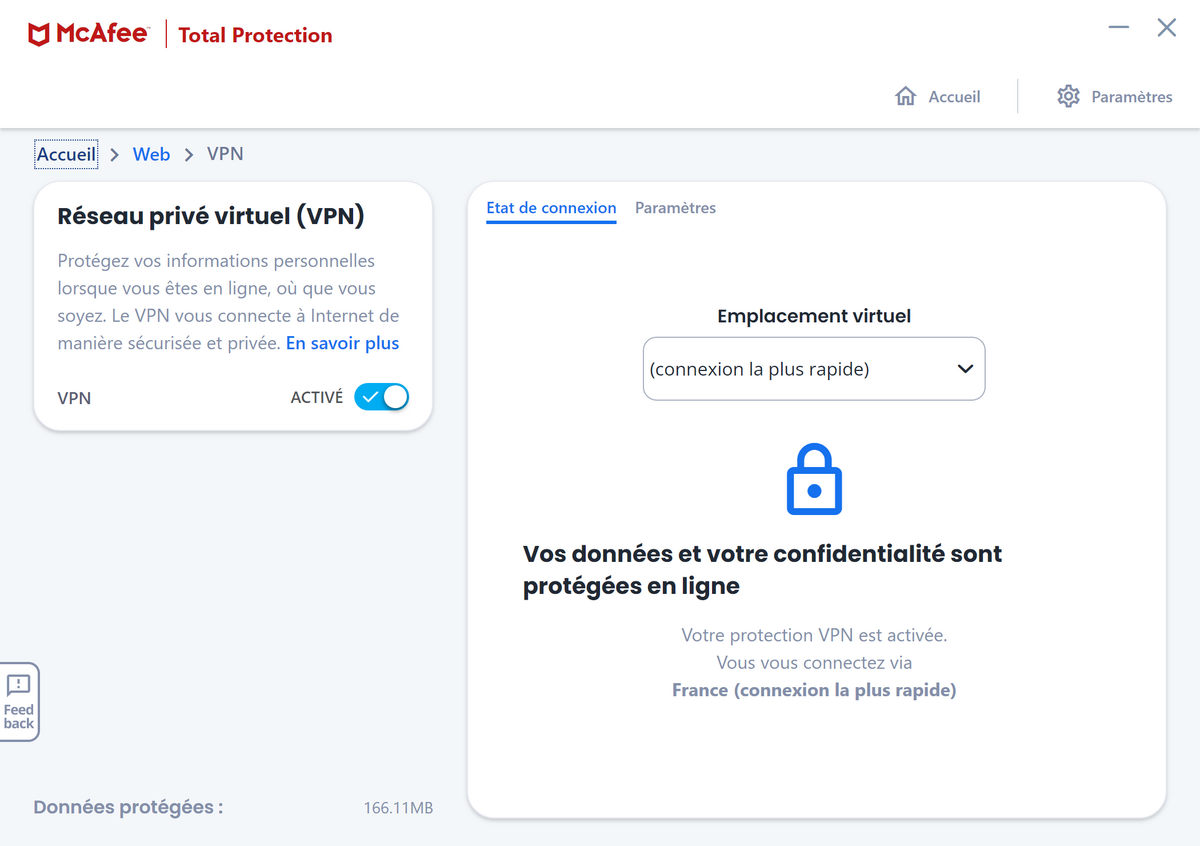Click the checkmark inside the VPN switch

point(371,397)
